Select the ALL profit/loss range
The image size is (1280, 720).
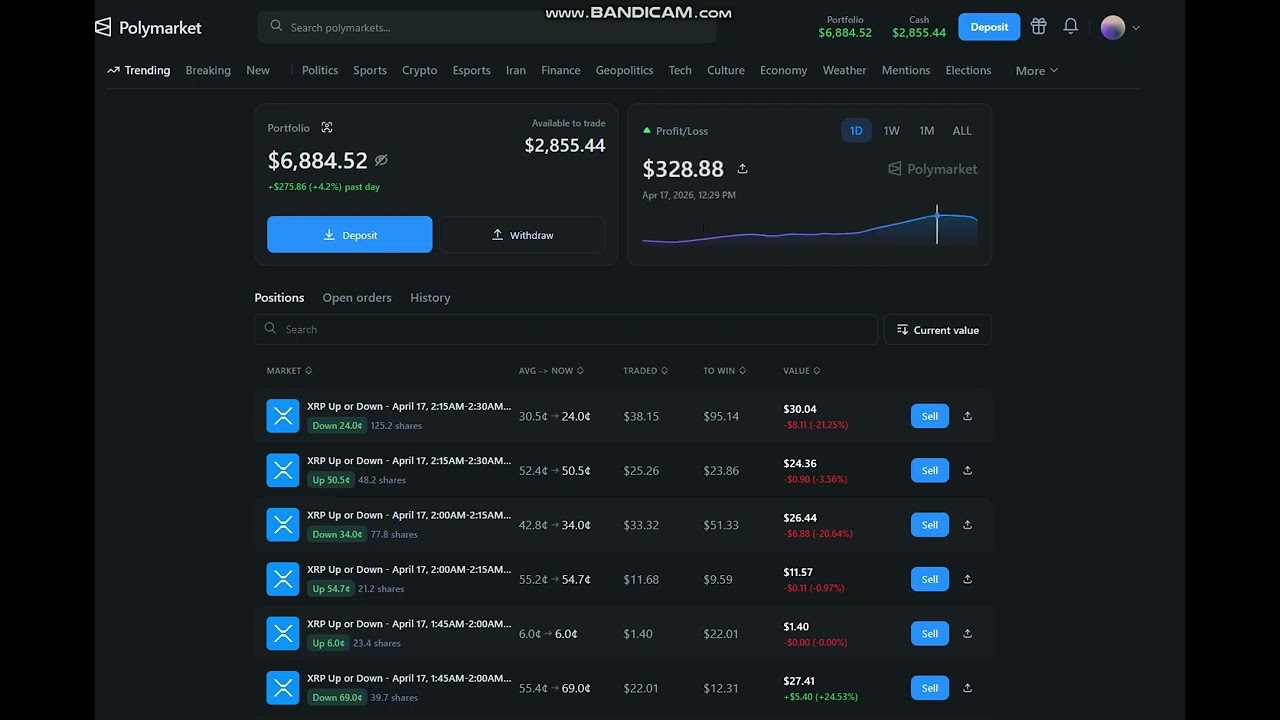962,131
